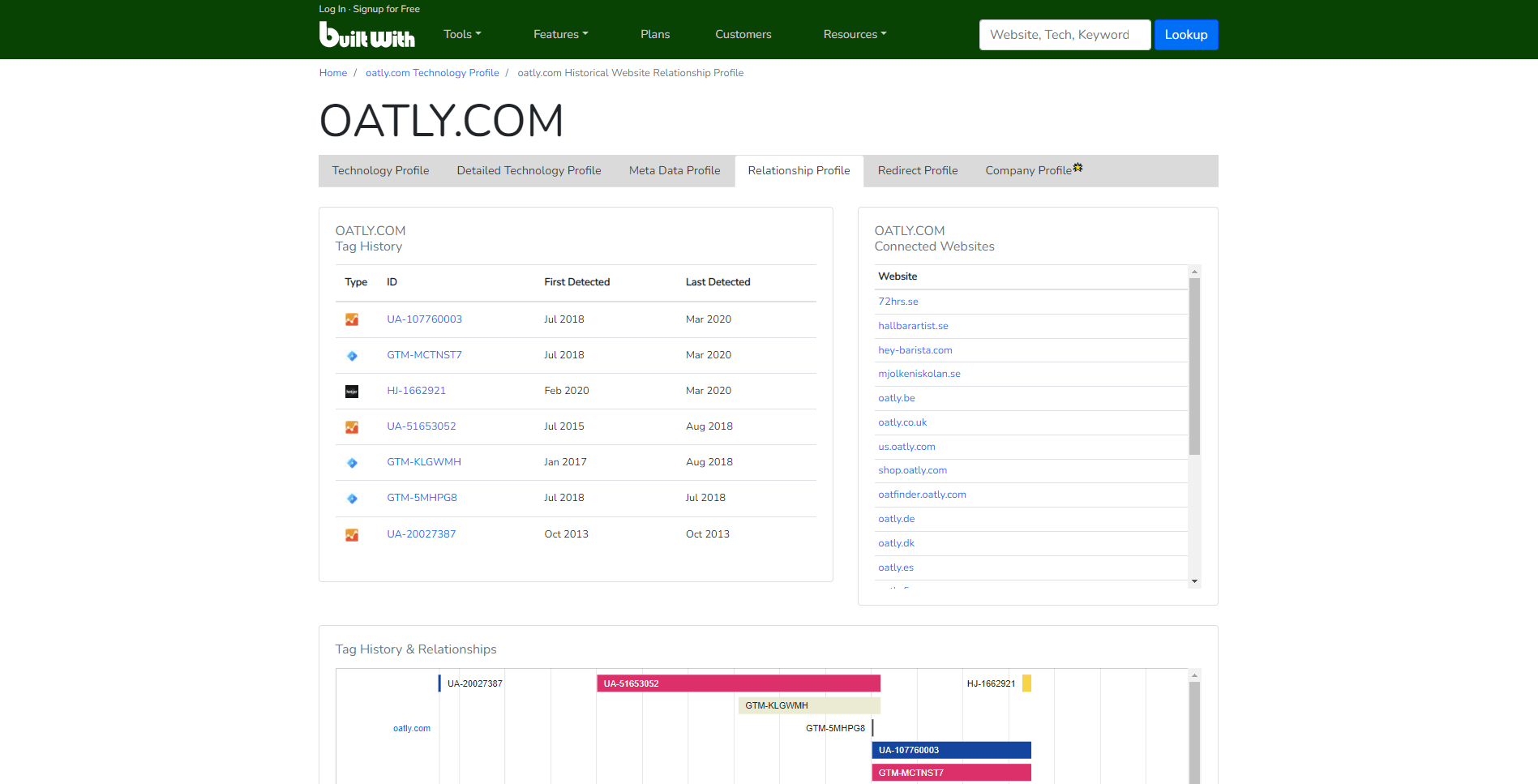Click the timeline chart scroll up arrow
The width and height of the screenshot is (1538, 784).
point(1194,675)
